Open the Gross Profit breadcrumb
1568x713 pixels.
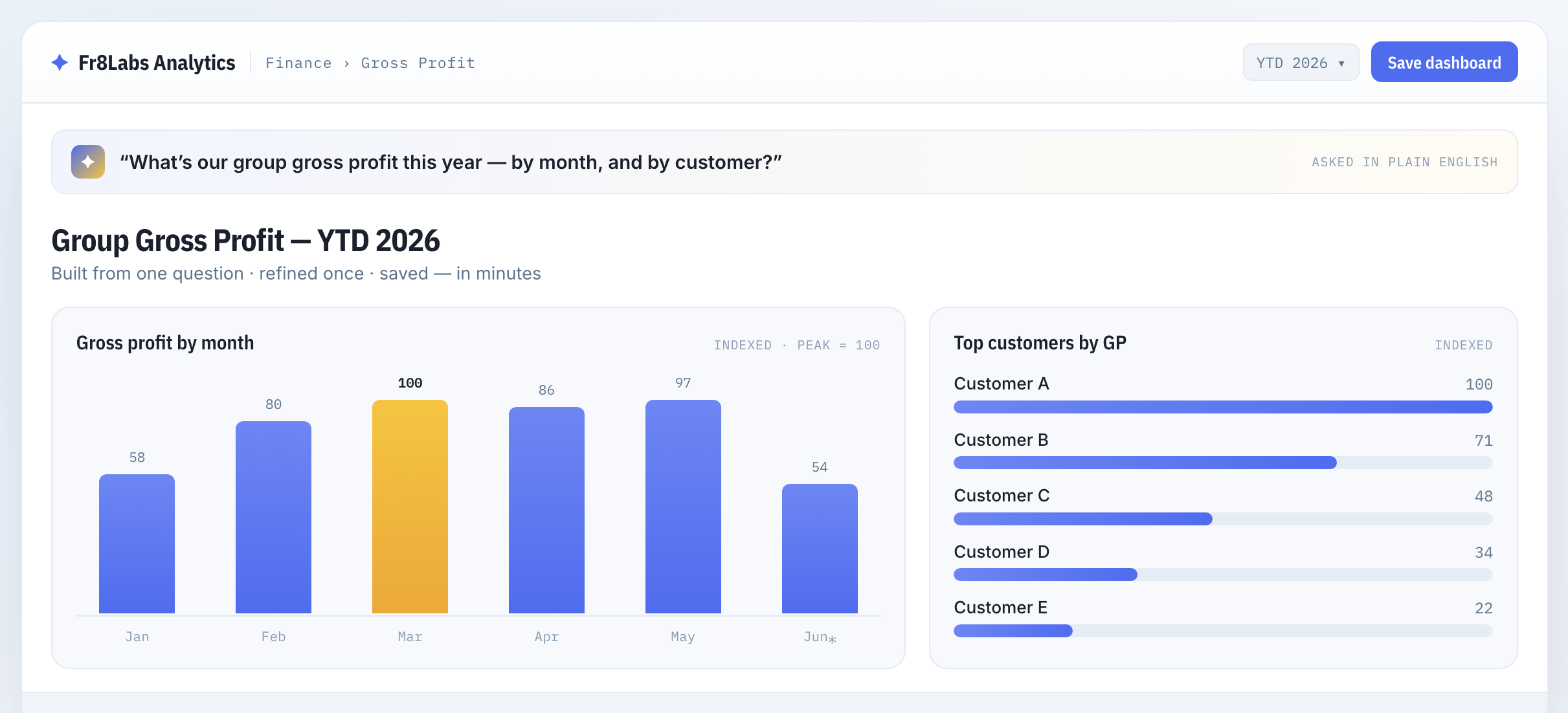418,63
